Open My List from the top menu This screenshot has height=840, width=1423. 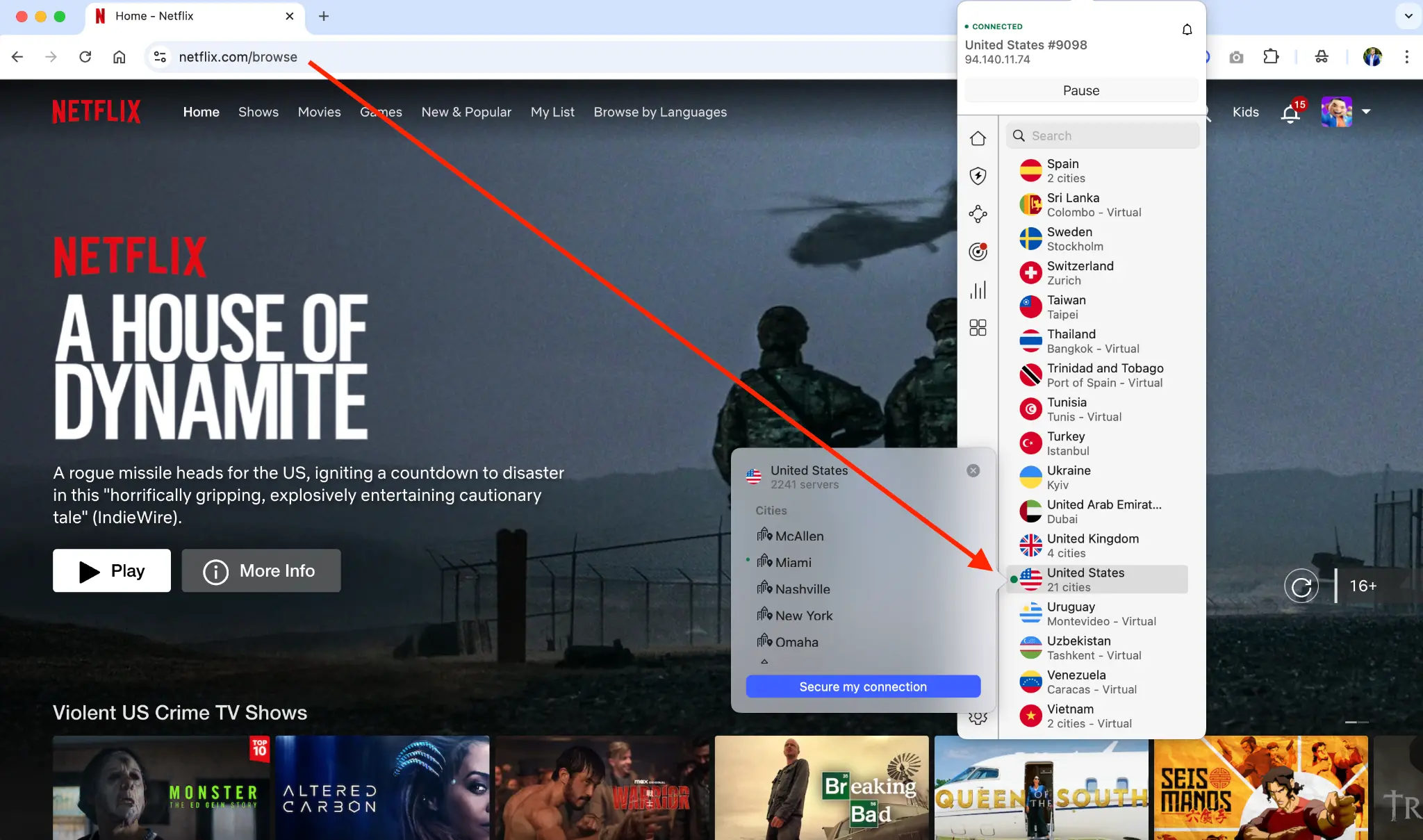click(552, 112)
